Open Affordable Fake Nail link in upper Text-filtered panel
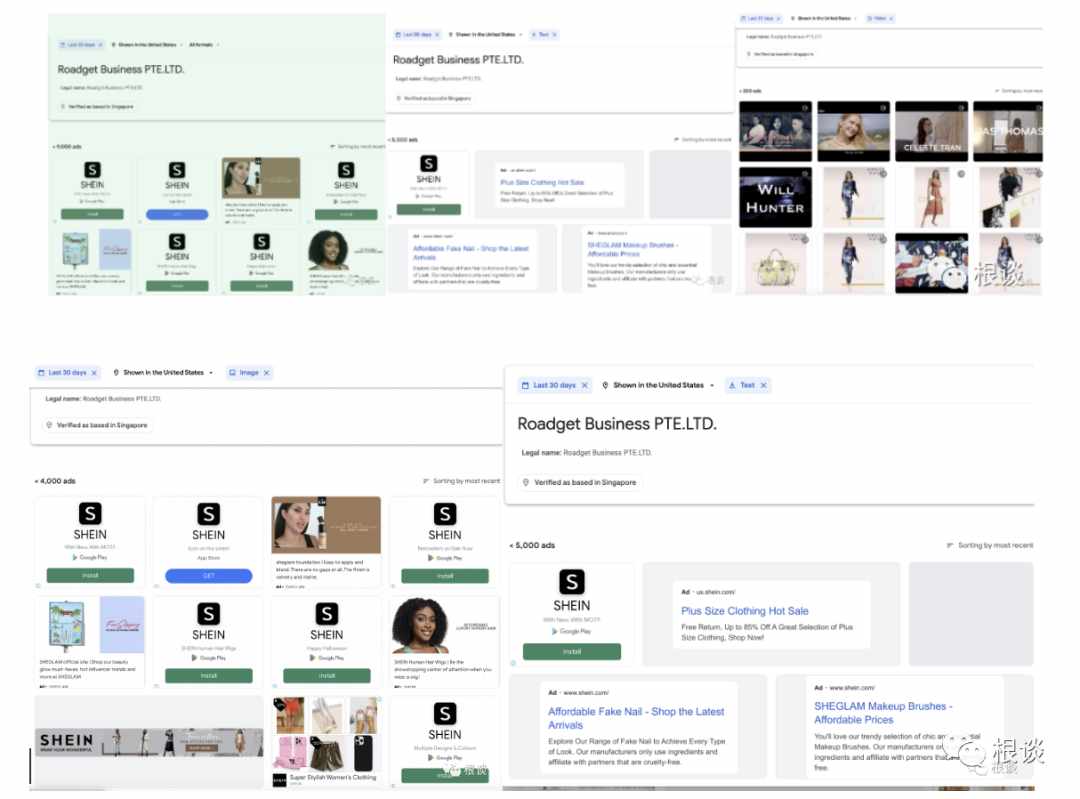Screen dimensions: 1080x799 470,253
